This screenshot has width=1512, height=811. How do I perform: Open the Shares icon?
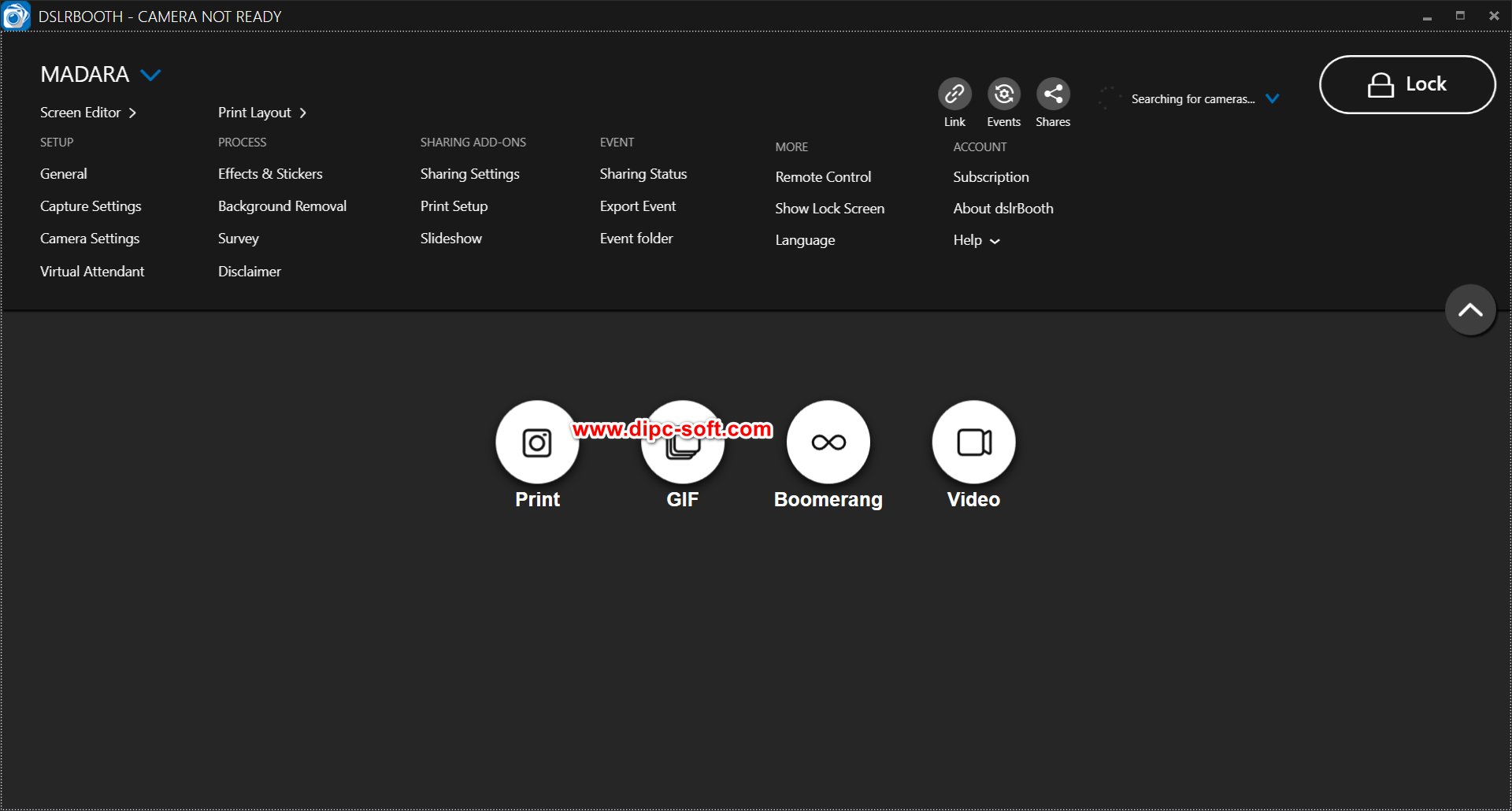(x=1053, y=94)
